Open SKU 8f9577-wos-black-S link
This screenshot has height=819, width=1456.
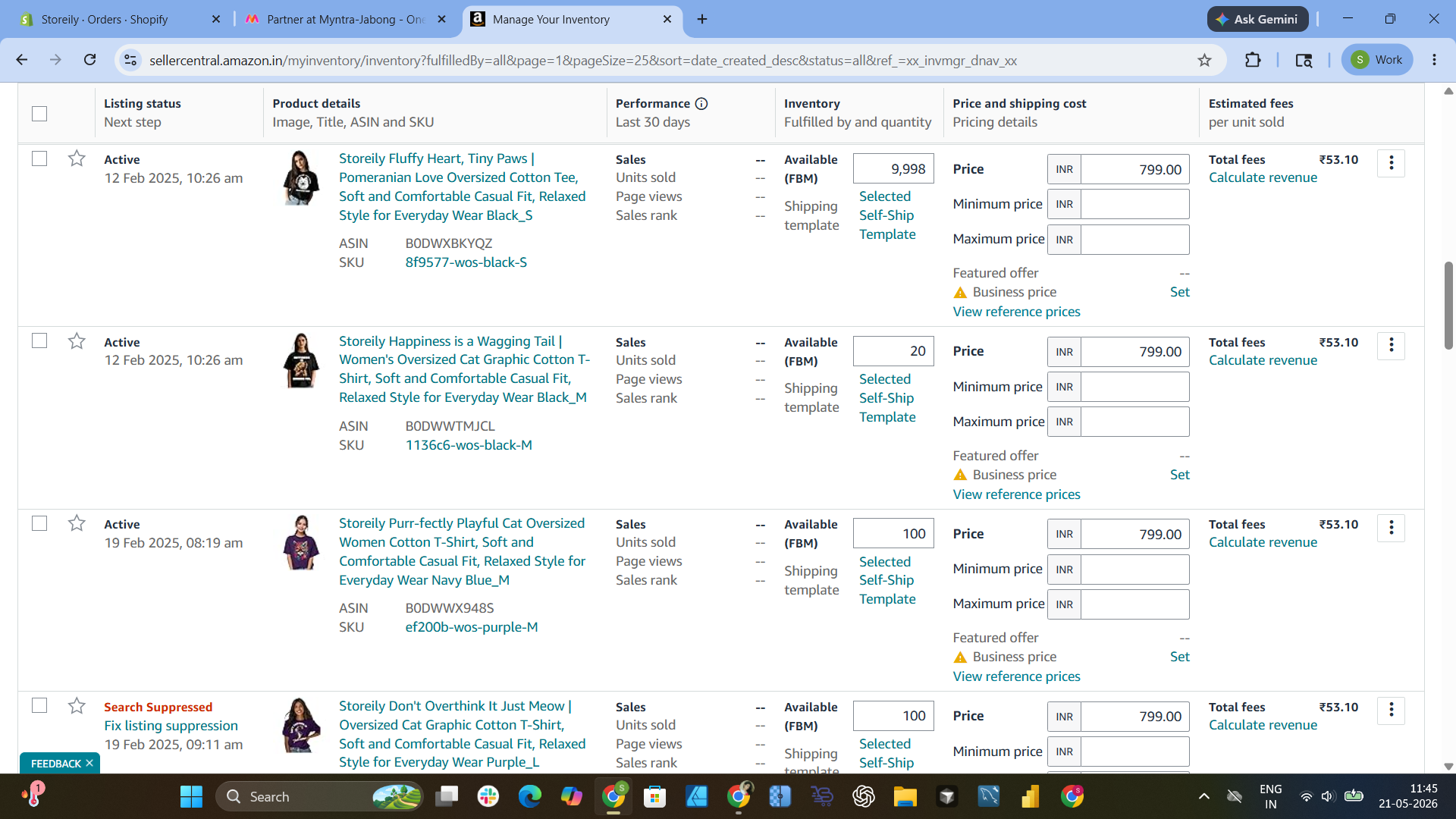click(466, 262)
